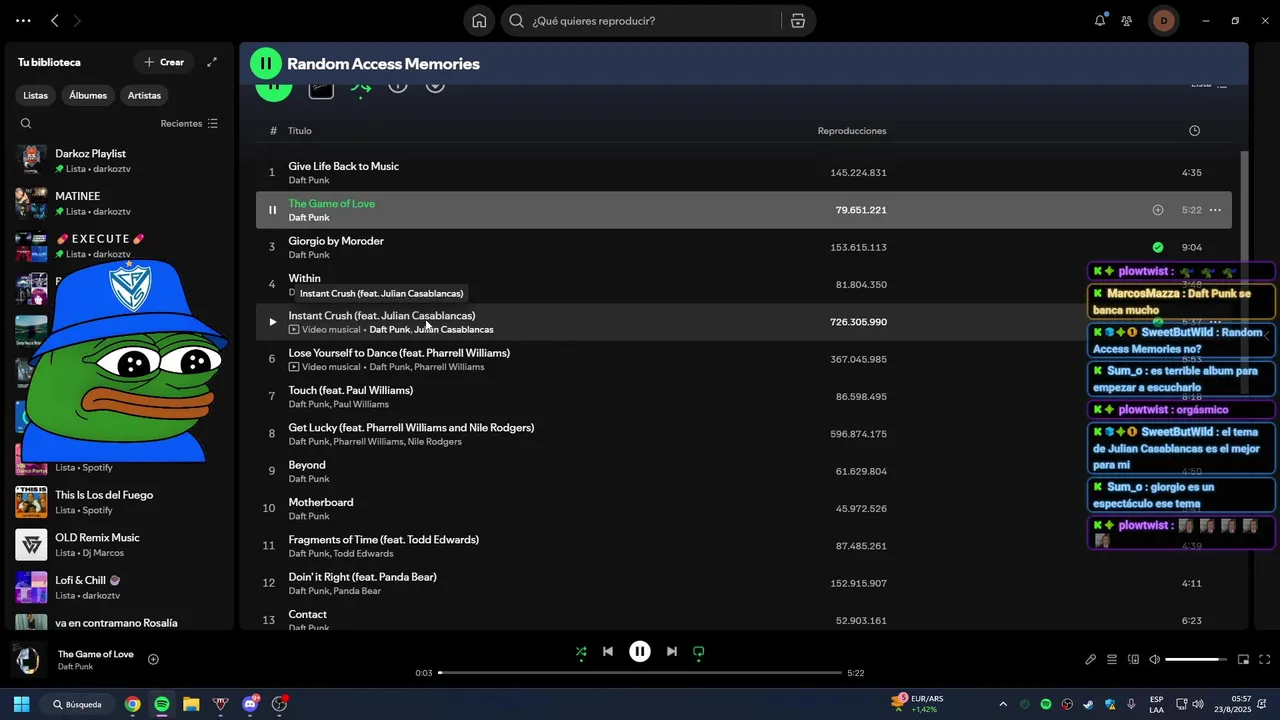1280x720 pixels.
Task: Open more options for The Game of Love
Action: (x=1215, y=210)
